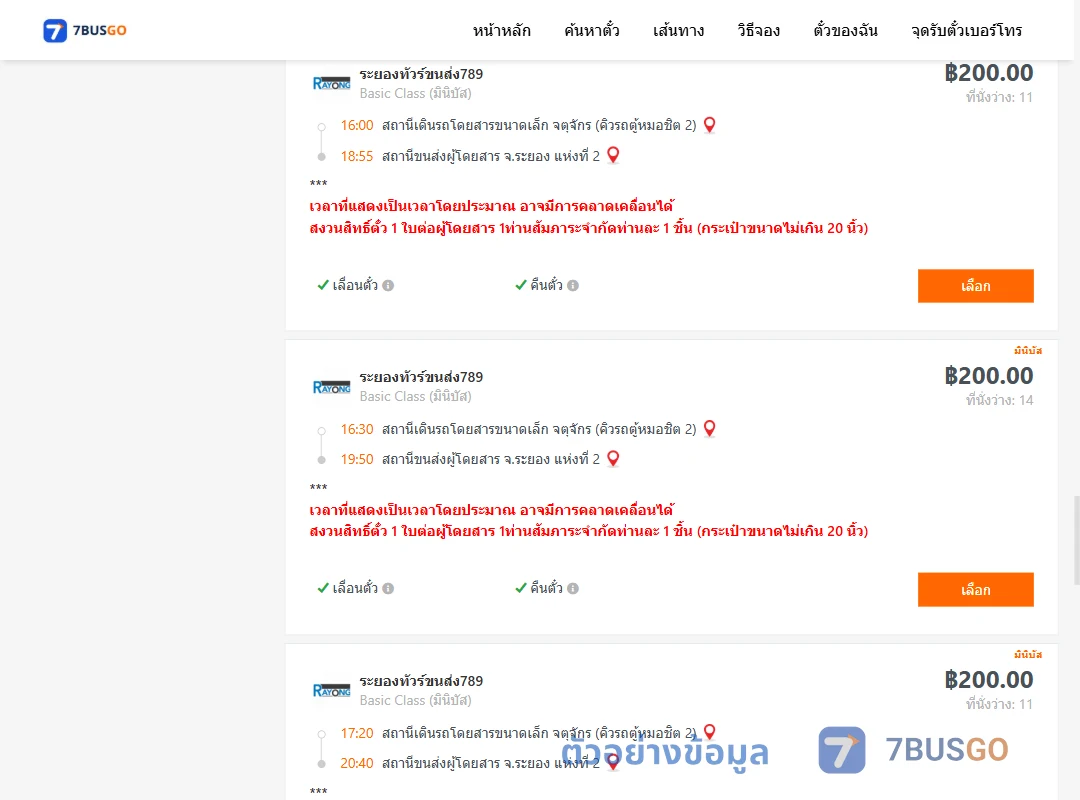Click ฿200.00 price on the 16:30 trip
This screenshot has width=1080, height=800.
pyautogui.click(x=989, y=376)
